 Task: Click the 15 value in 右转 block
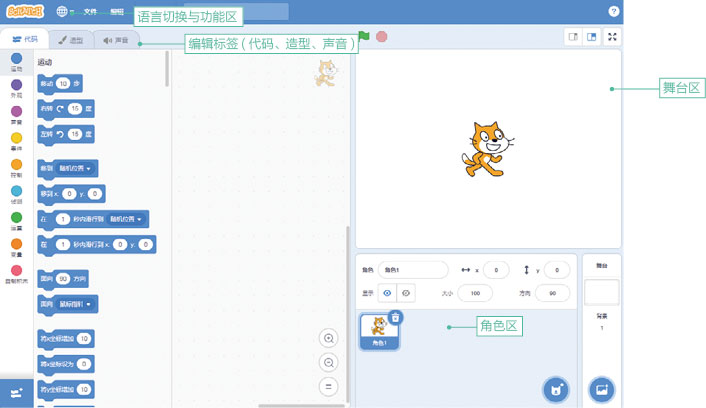[75, 109]
